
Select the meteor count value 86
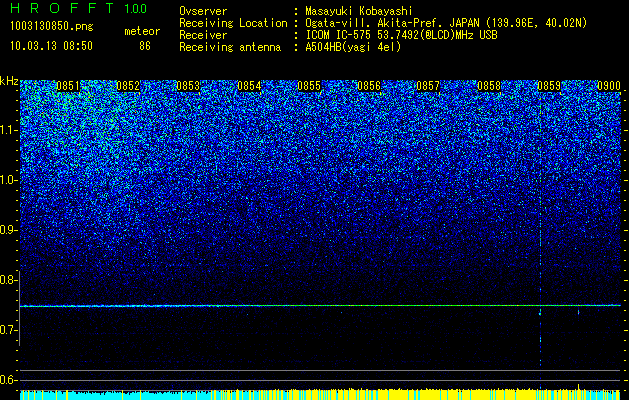click(x=145, y=46)
